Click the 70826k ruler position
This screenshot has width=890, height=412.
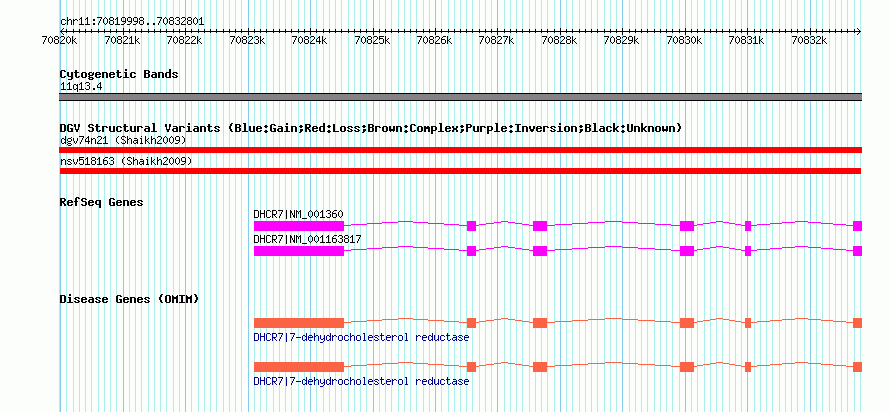(435, 40)
